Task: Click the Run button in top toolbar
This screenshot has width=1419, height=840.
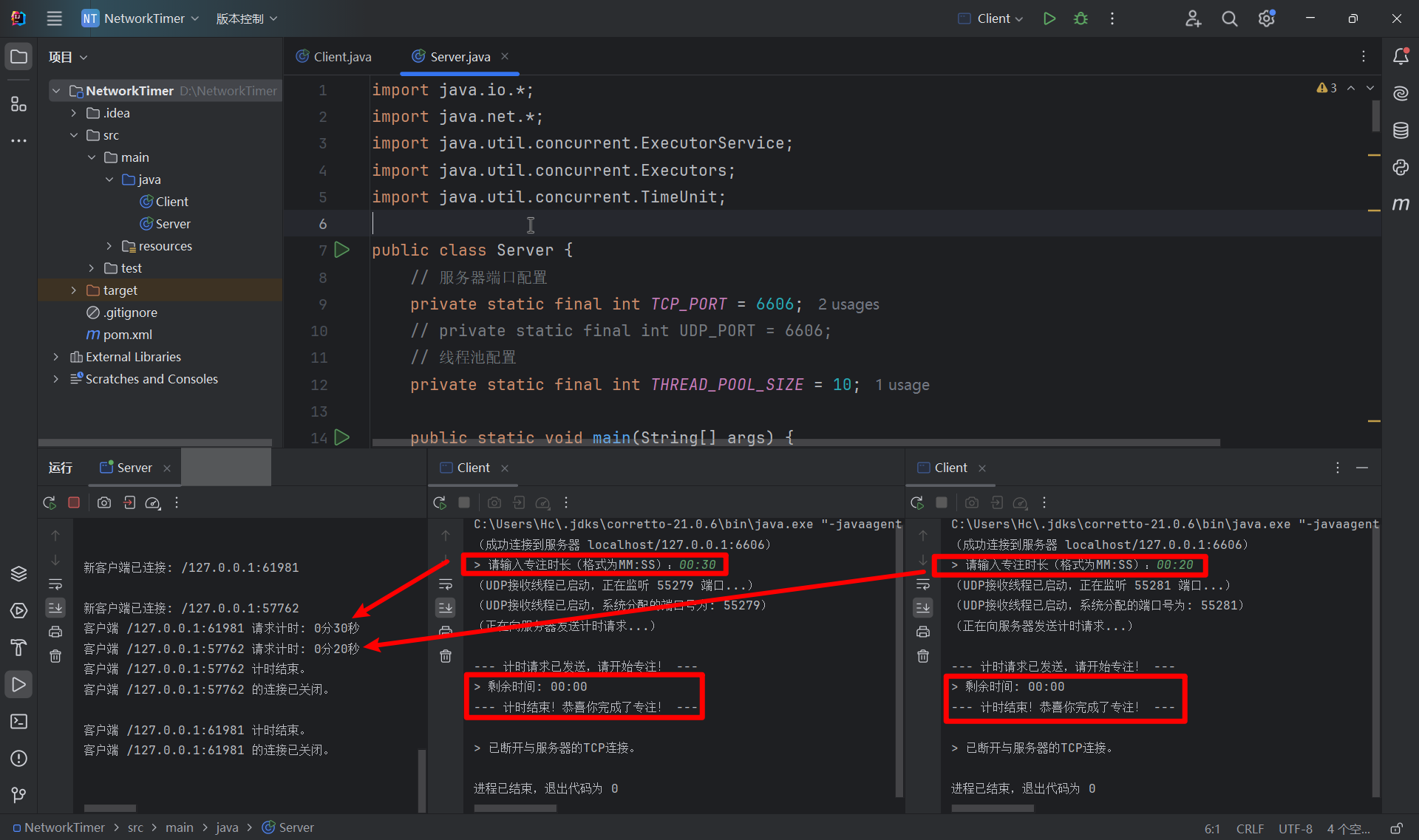Action: click(1049, 18)
